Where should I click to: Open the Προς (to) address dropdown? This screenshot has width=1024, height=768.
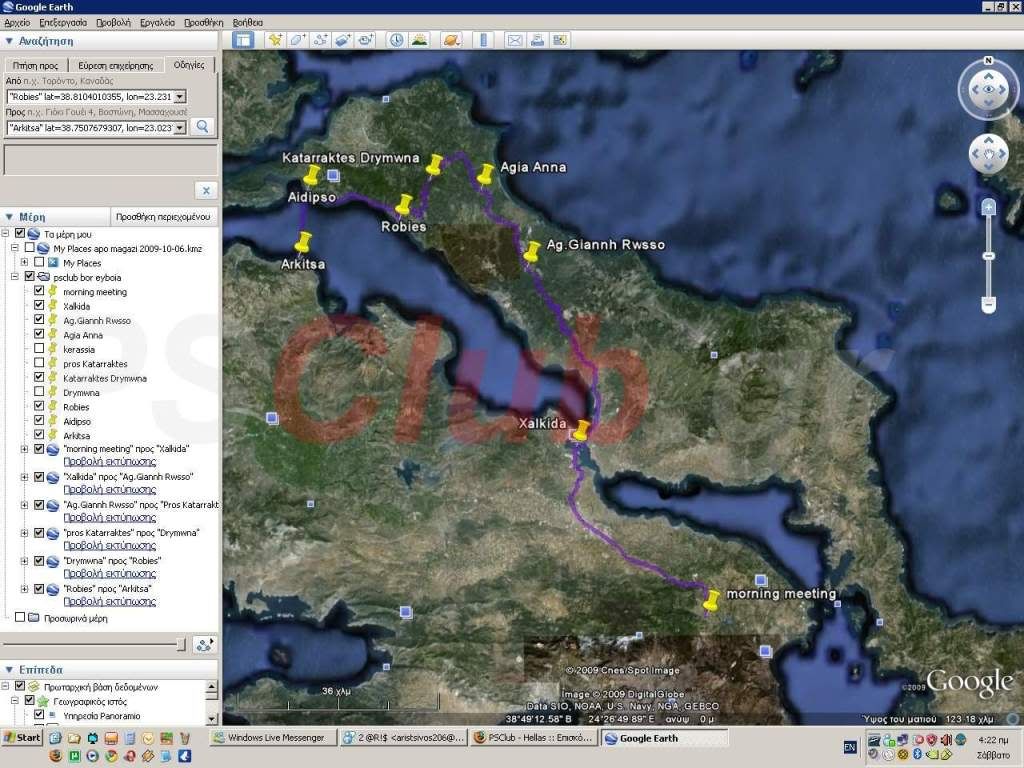[x=180, y=128]
